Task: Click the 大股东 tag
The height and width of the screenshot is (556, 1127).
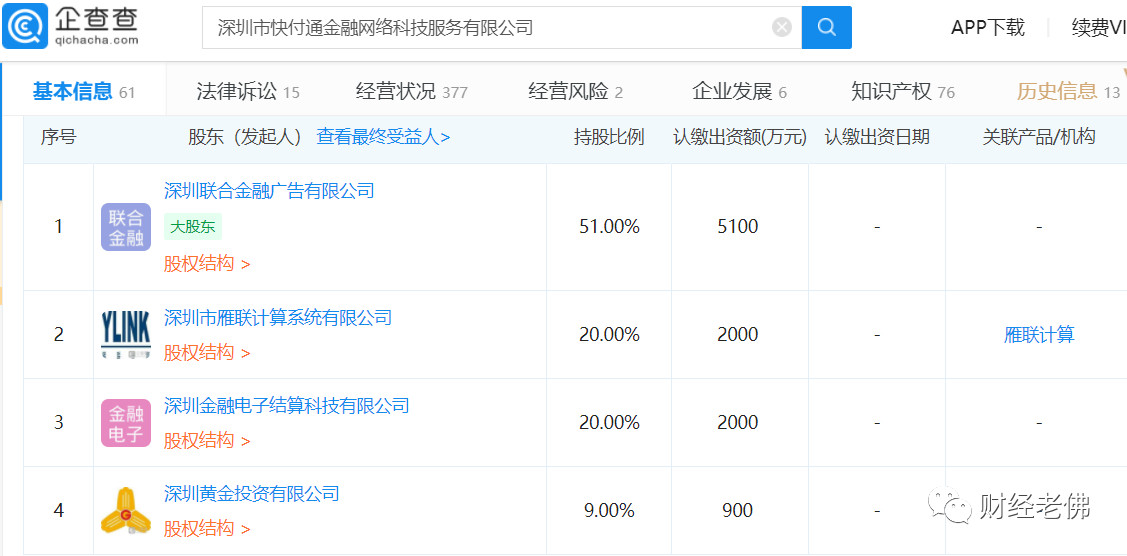Action: pyautogui.click(x=193, y=227)
